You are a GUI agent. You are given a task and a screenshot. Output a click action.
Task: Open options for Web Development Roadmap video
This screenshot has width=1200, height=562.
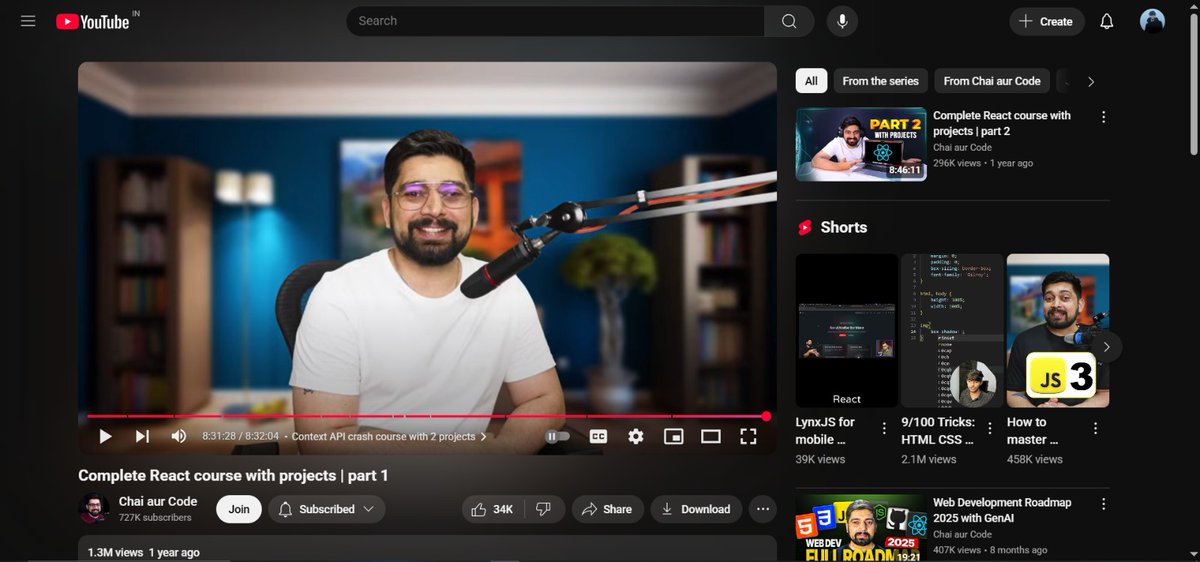point(1104,505)
